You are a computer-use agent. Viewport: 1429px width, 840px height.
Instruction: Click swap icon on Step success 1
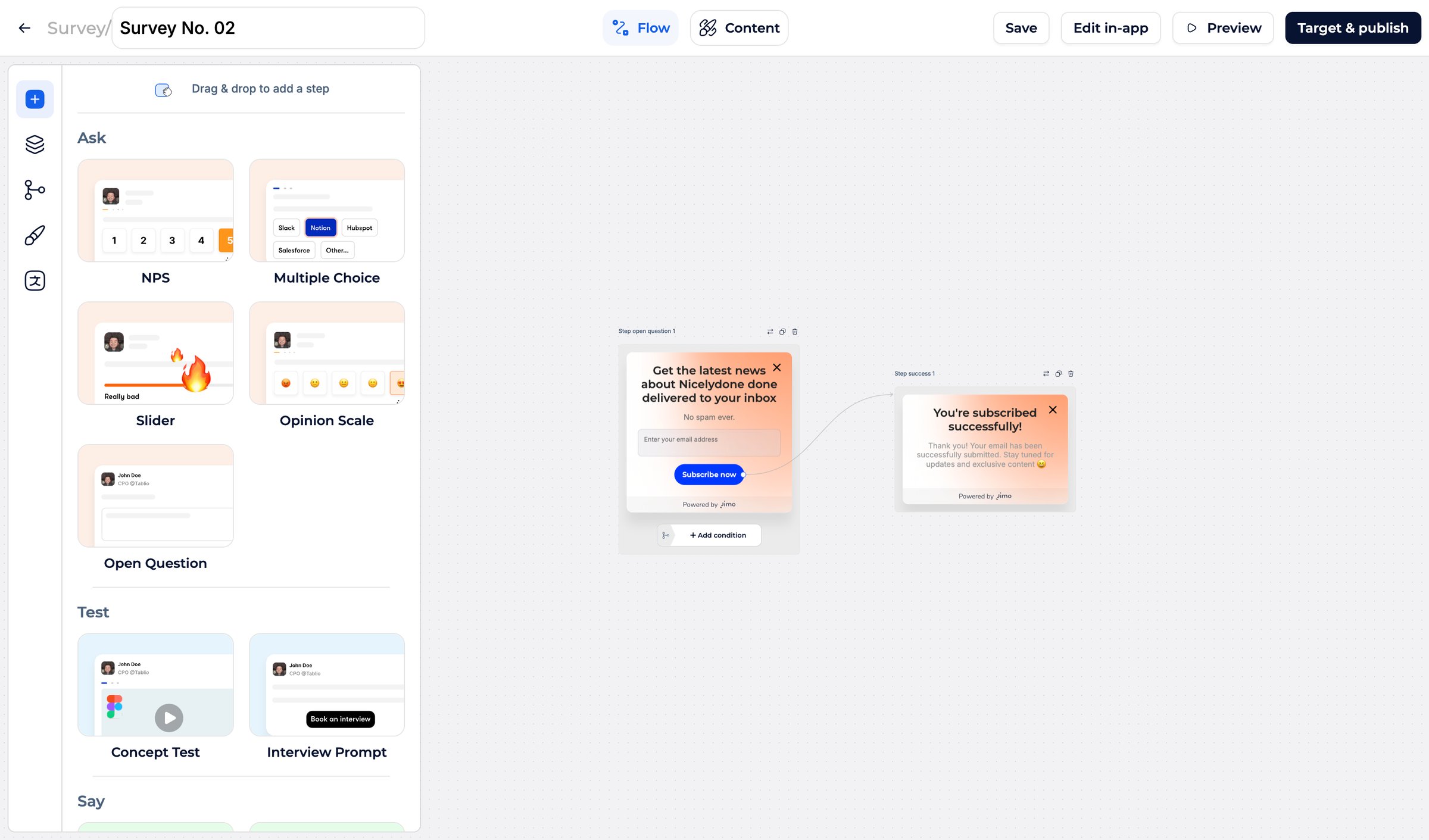(1046, 374)
